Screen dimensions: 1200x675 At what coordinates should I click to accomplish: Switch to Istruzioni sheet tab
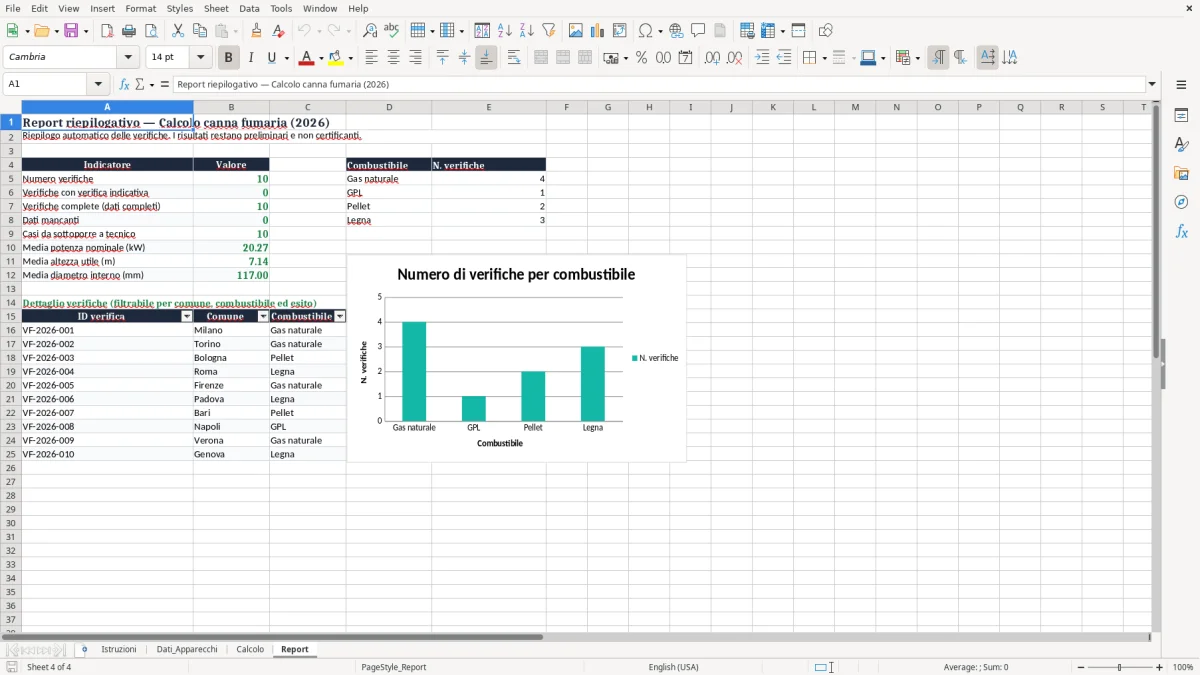(x=119, y=650)
